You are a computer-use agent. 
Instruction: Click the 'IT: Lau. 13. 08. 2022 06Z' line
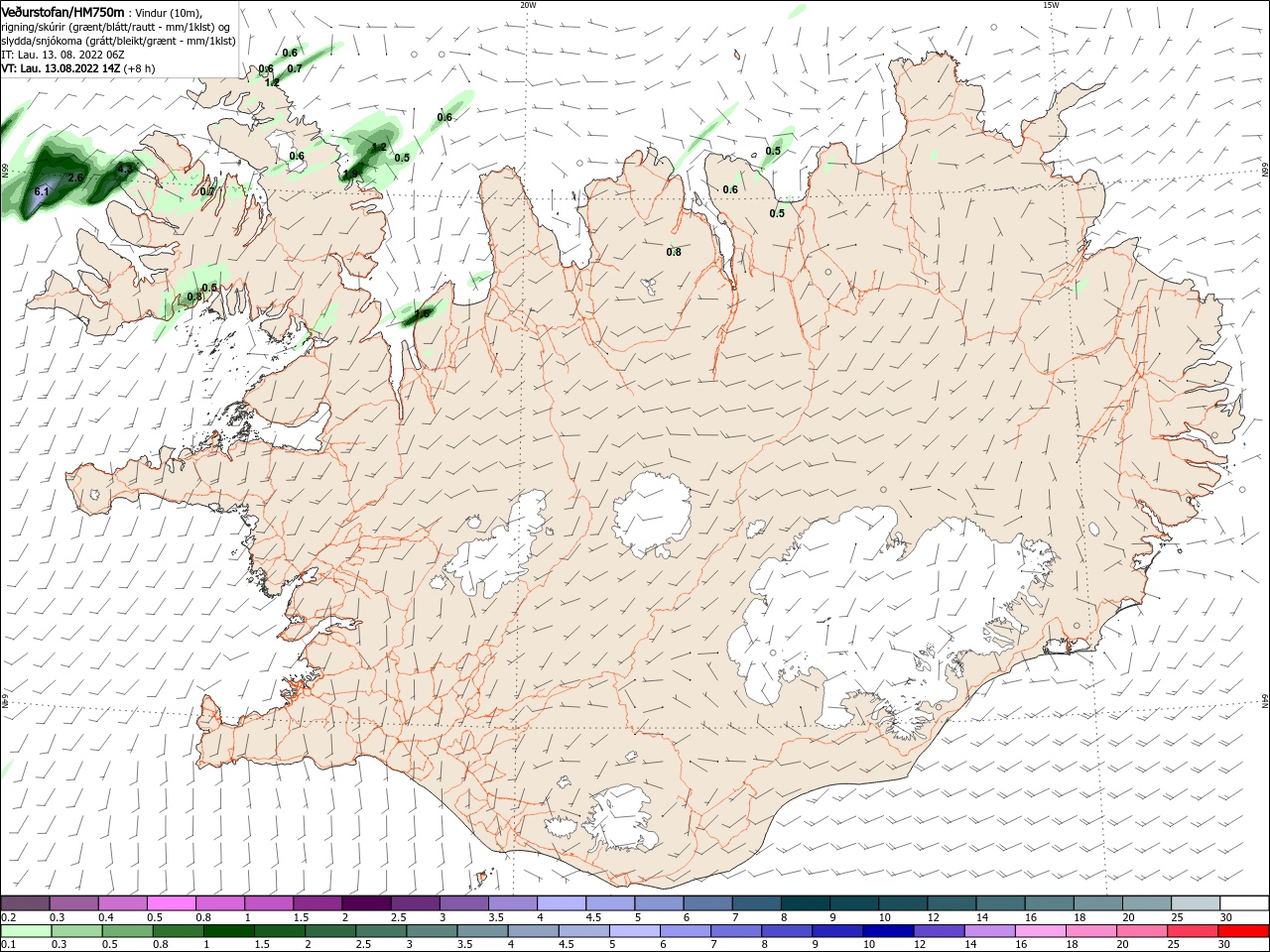point(64,55)
